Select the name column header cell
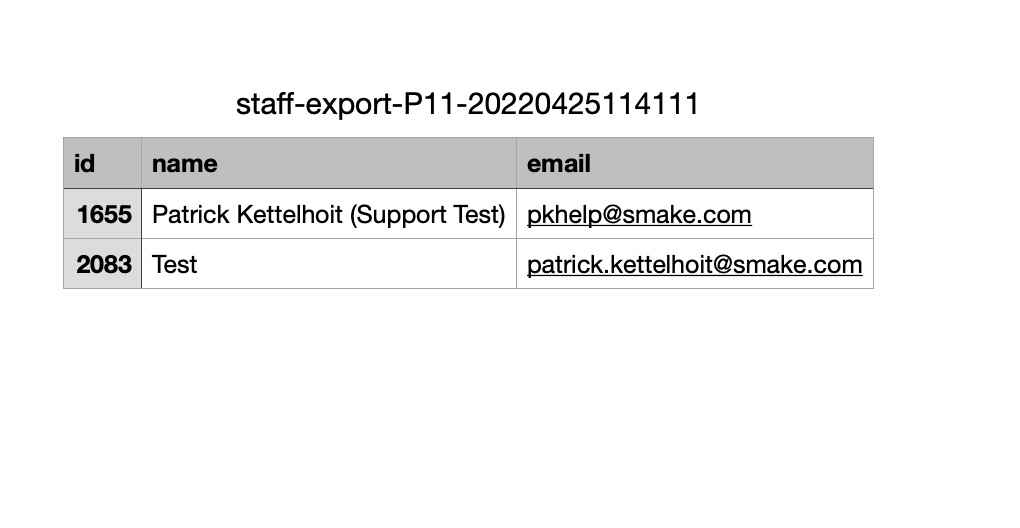1020x528 pixels. (329, 163)
